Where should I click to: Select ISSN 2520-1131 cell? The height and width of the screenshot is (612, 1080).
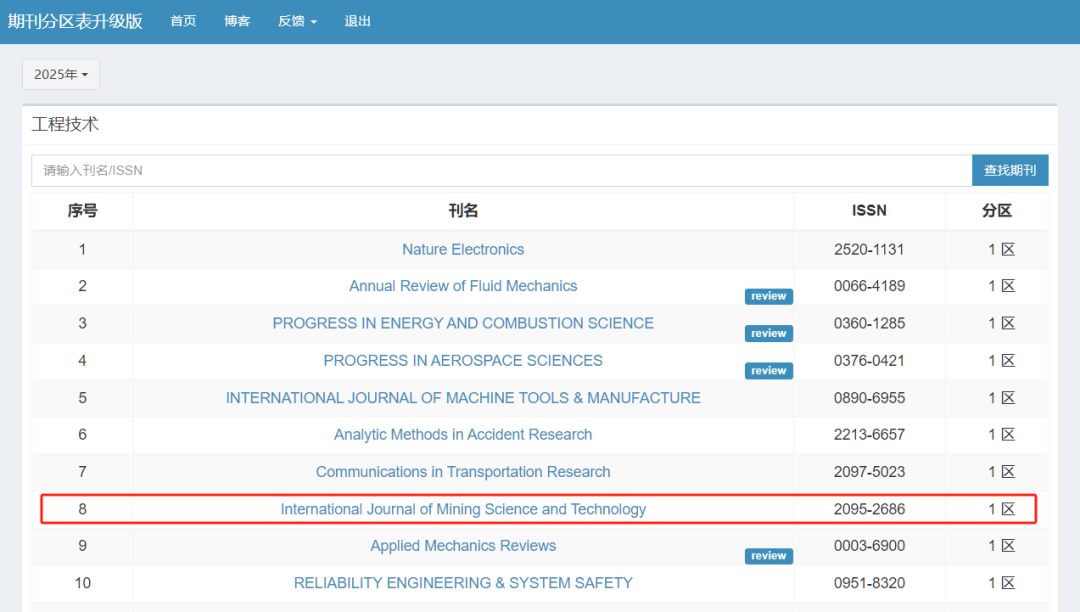pyautogui.click(x=869, y=249)
